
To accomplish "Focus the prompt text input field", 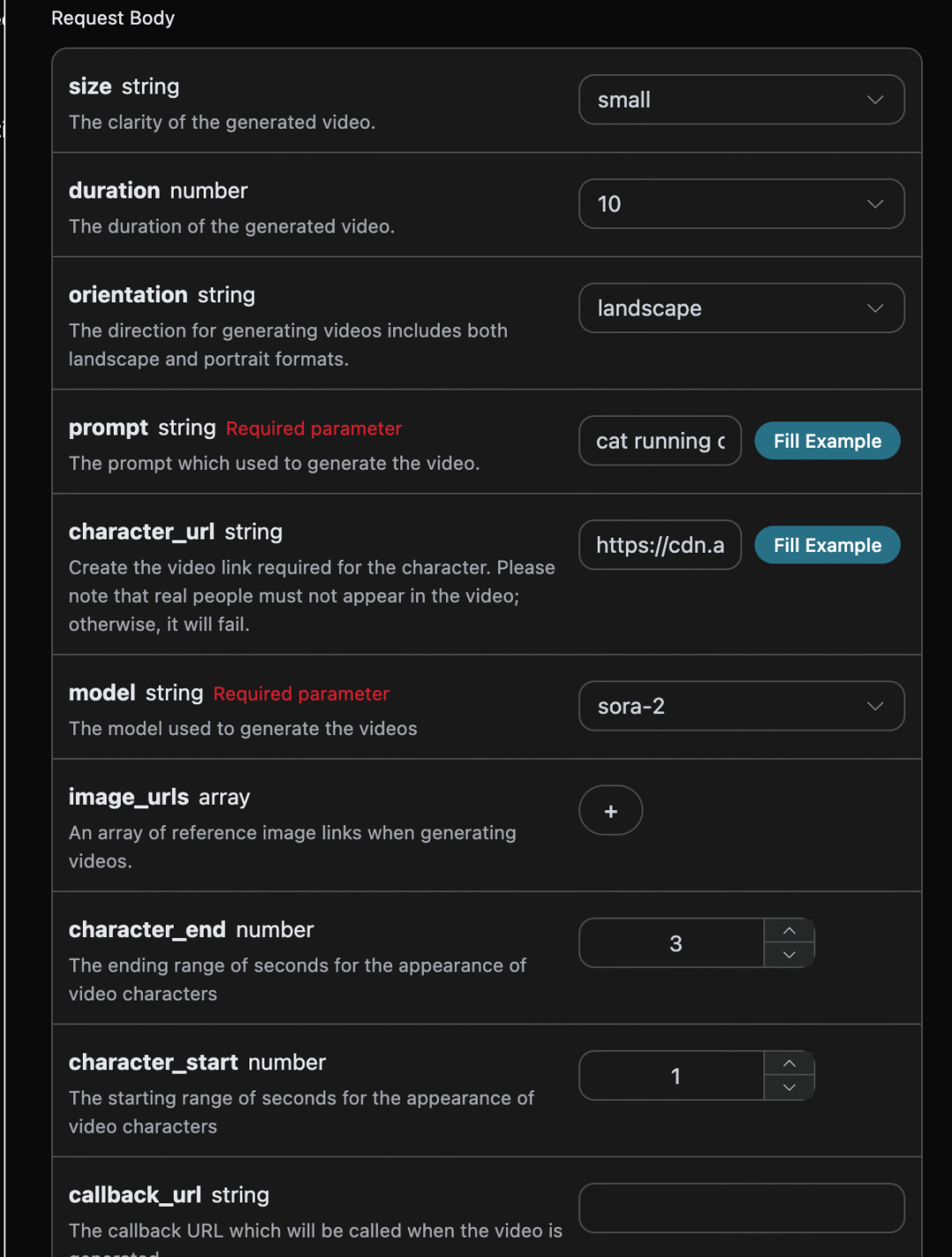I will [659, 441].
